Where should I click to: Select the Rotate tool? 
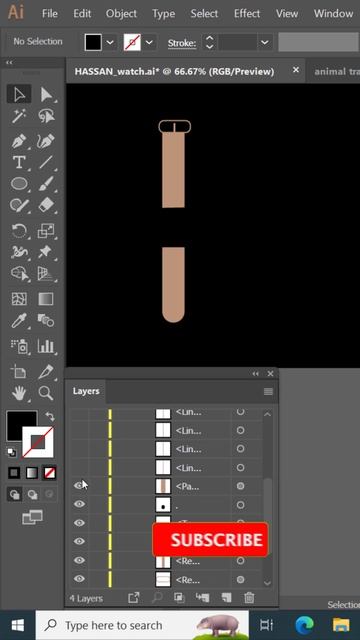click(x=19, y=231)
